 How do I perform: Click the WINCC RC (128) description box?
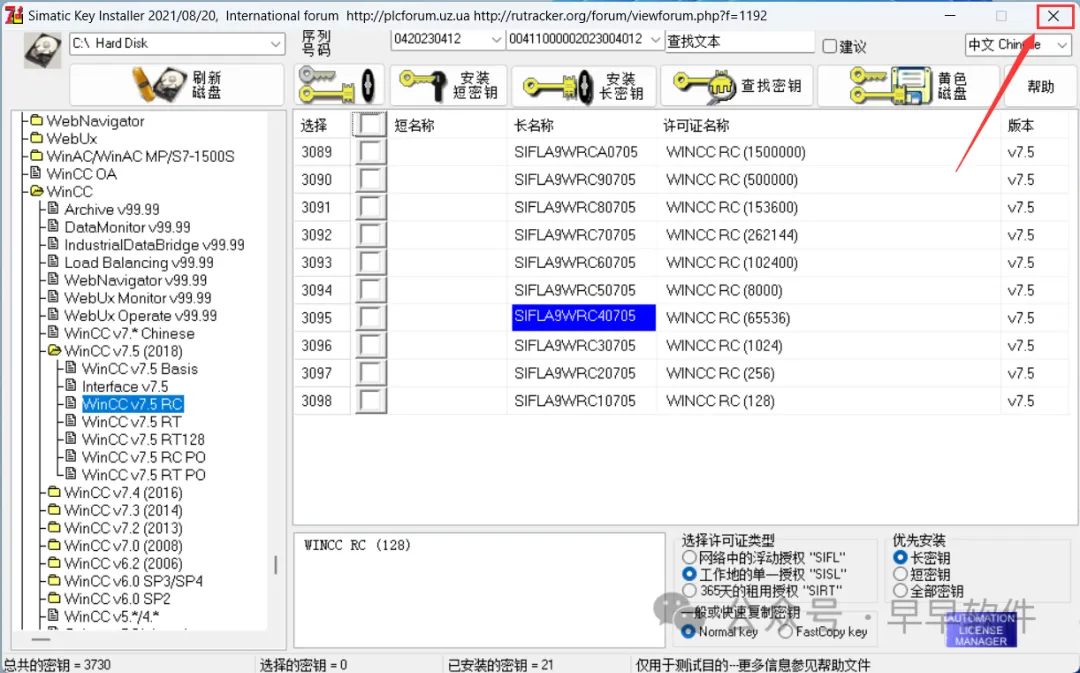tap(479, 589)
